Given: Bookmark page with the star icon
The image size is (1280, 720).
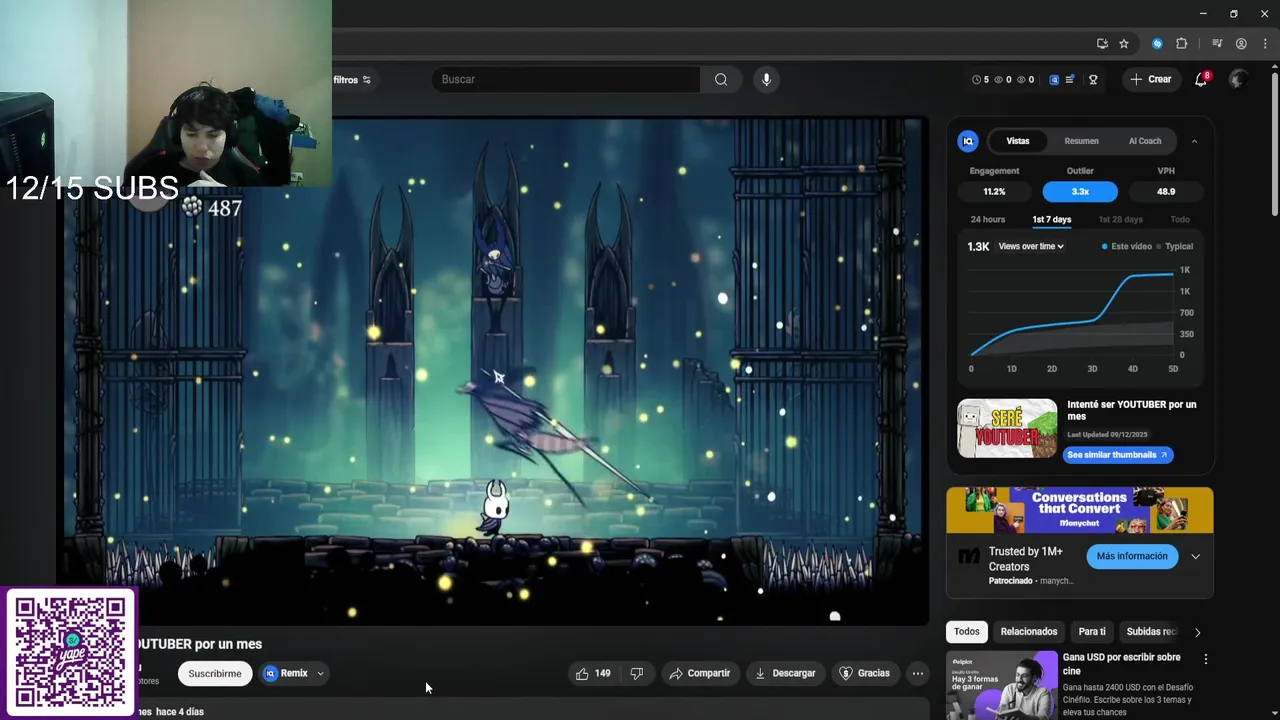Looking at the screenshot, I should (1124, 43).
